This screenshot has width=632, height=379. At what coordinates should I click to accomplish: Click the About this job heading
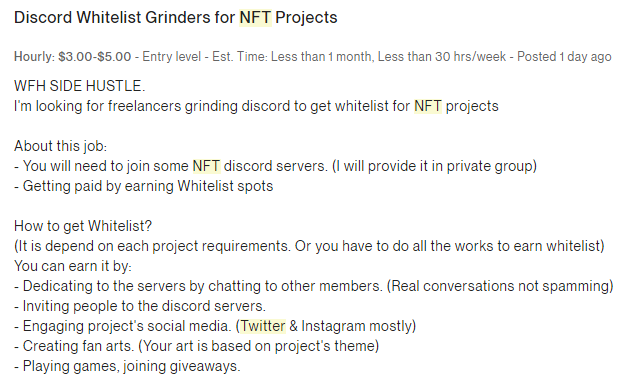[x=60, y=146]
